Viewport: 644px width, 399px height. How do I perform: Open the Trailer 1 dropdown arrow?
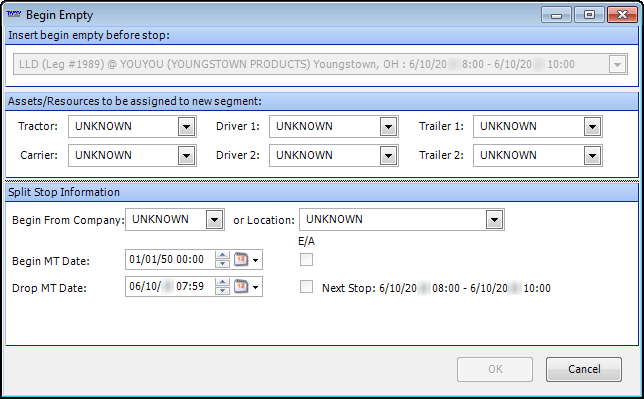[x=592, y=127]
